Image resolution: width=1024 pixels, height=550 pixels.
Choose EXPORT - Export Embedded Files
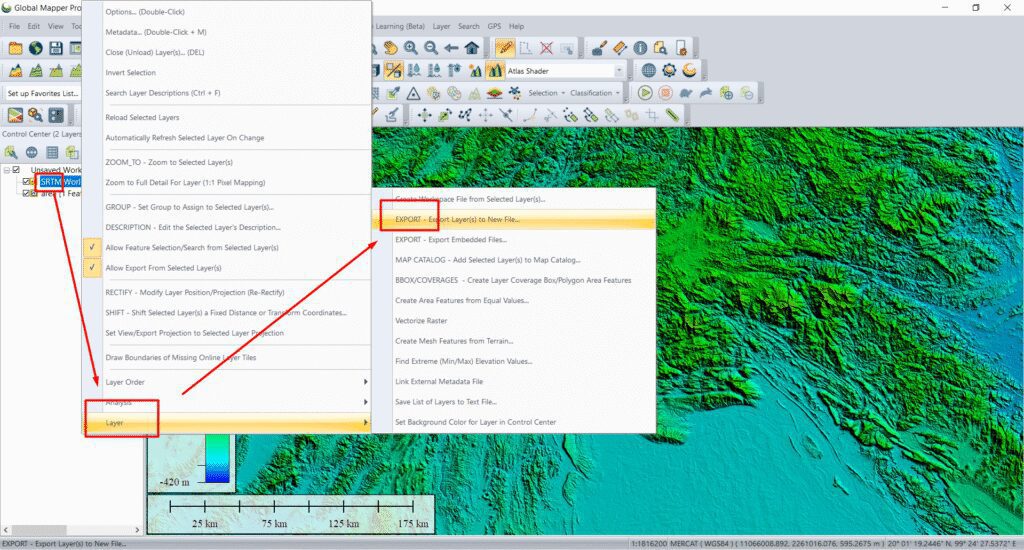coord(513,240)
